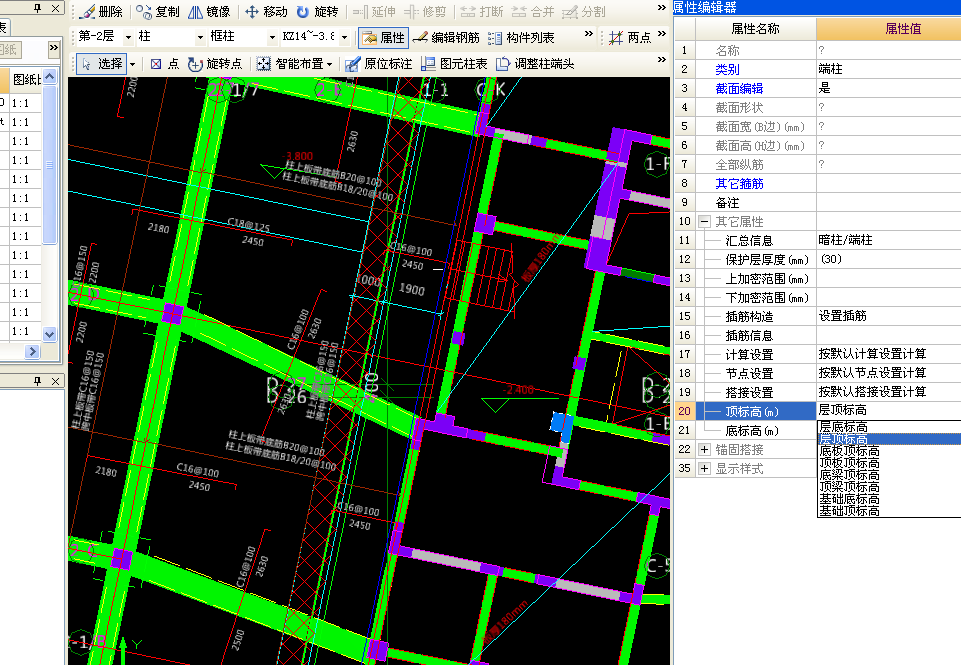961x665 pixels.
Task: Click the 截面编辑 property name
Action: point(739,89)
